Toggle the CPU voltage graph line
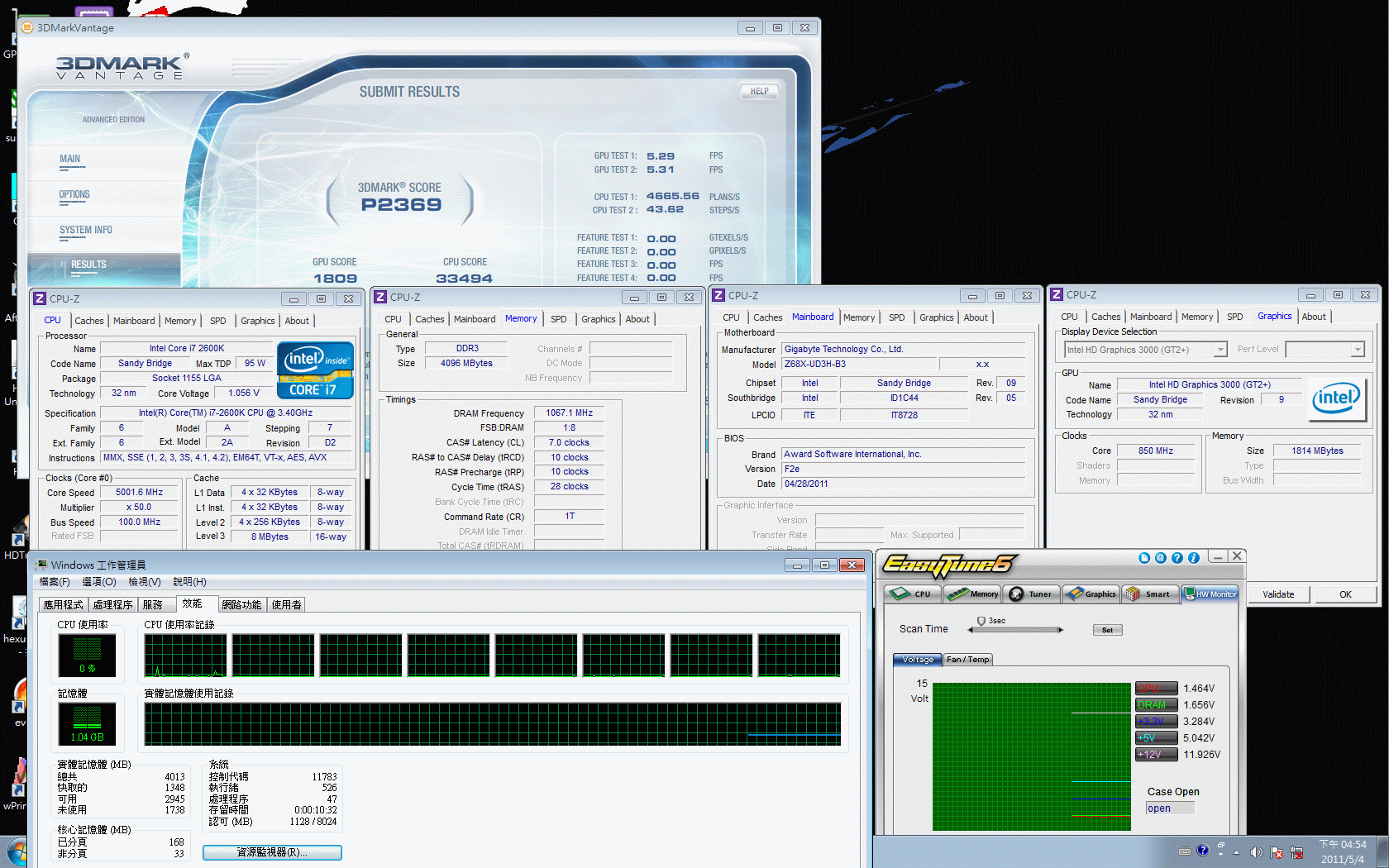 click(1156, 689)
